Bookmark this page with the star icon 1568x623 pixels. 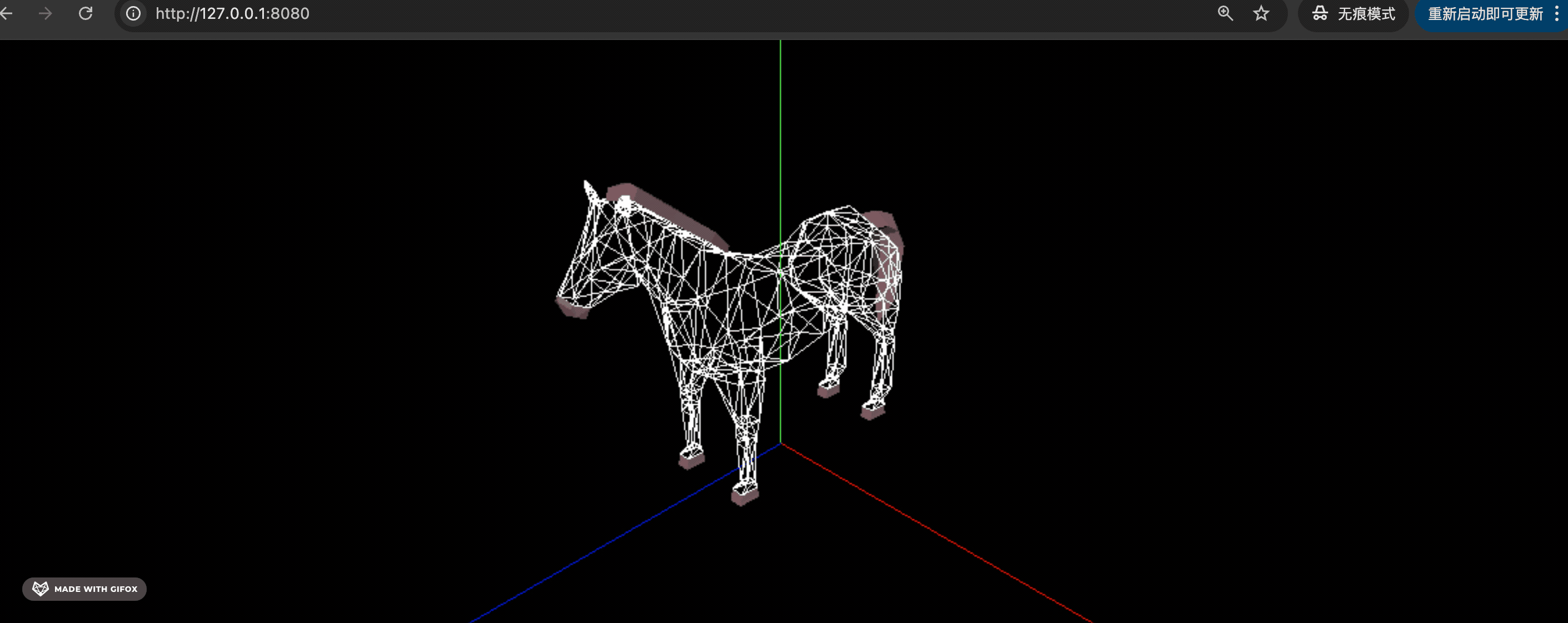[x=1261, y=13]
